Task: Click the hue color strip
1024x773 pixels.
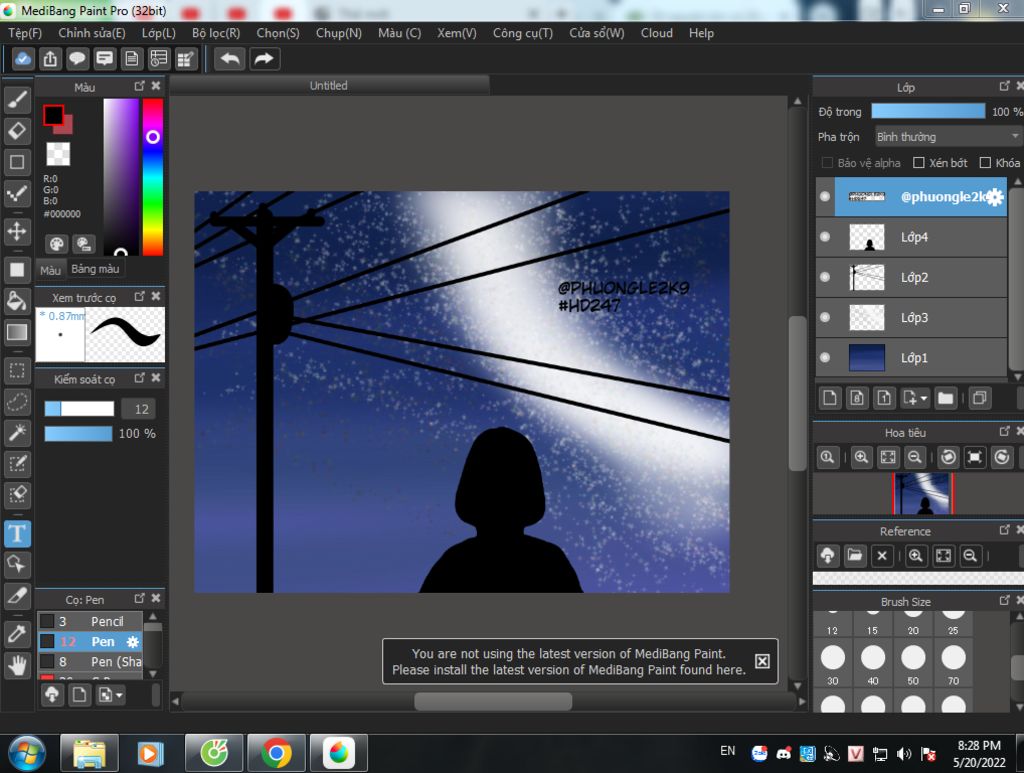Action: pos(153,177)
